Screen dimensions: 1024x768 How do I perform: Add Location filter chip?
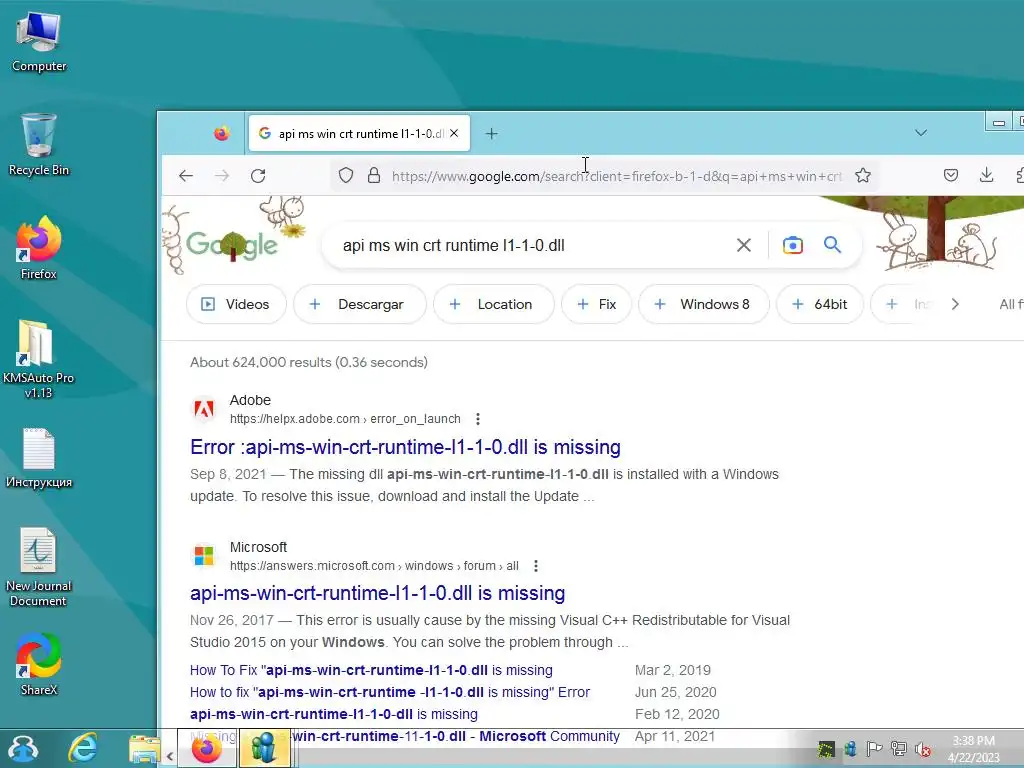coord(494,304)
